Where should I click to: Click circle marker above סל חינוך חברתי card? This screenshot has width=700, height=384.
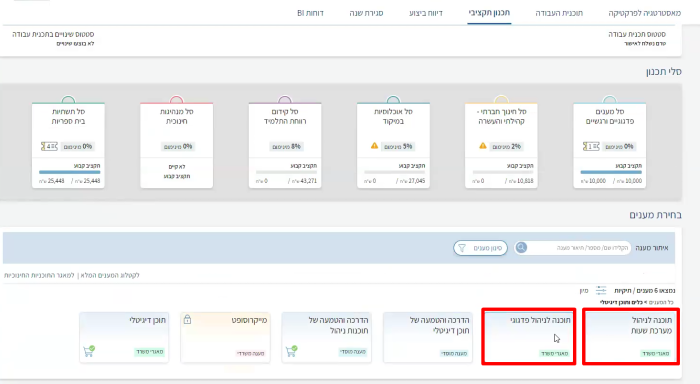point(501,100)
